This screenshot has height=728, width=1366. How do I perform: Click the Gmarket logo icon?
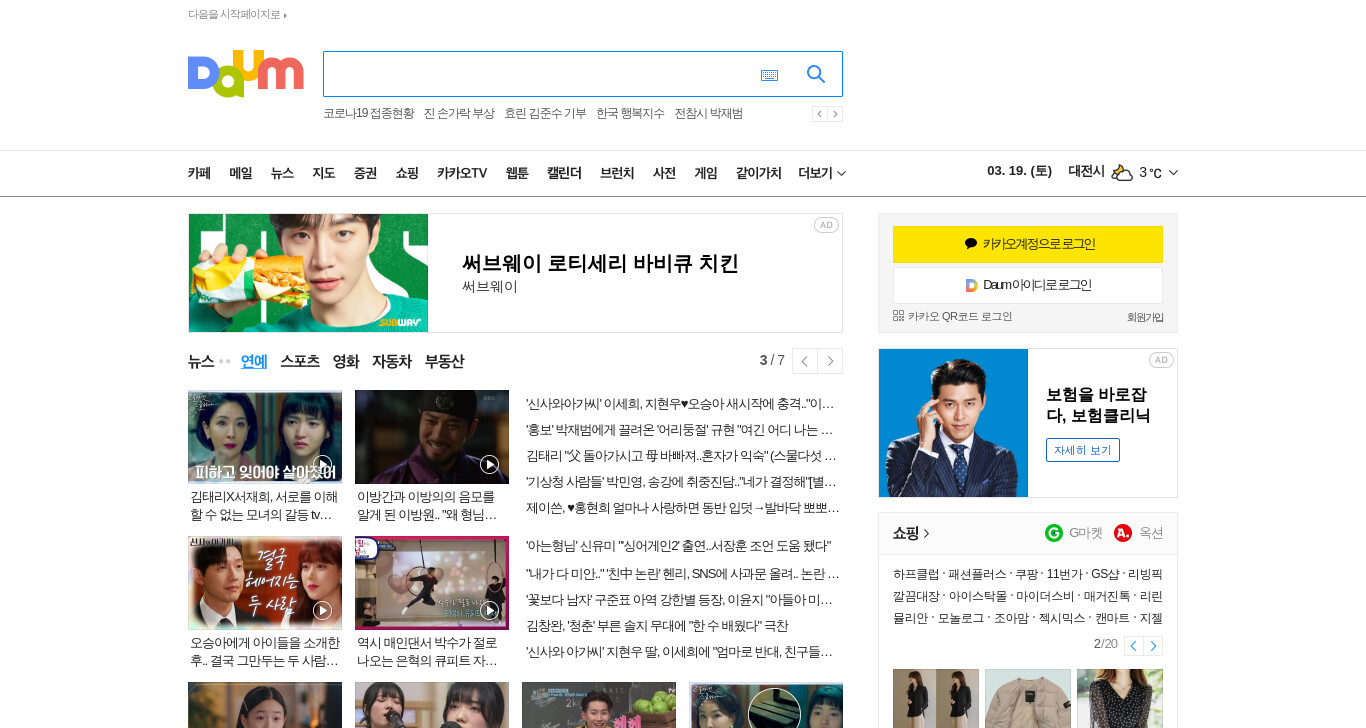(x=1054, y=533)
